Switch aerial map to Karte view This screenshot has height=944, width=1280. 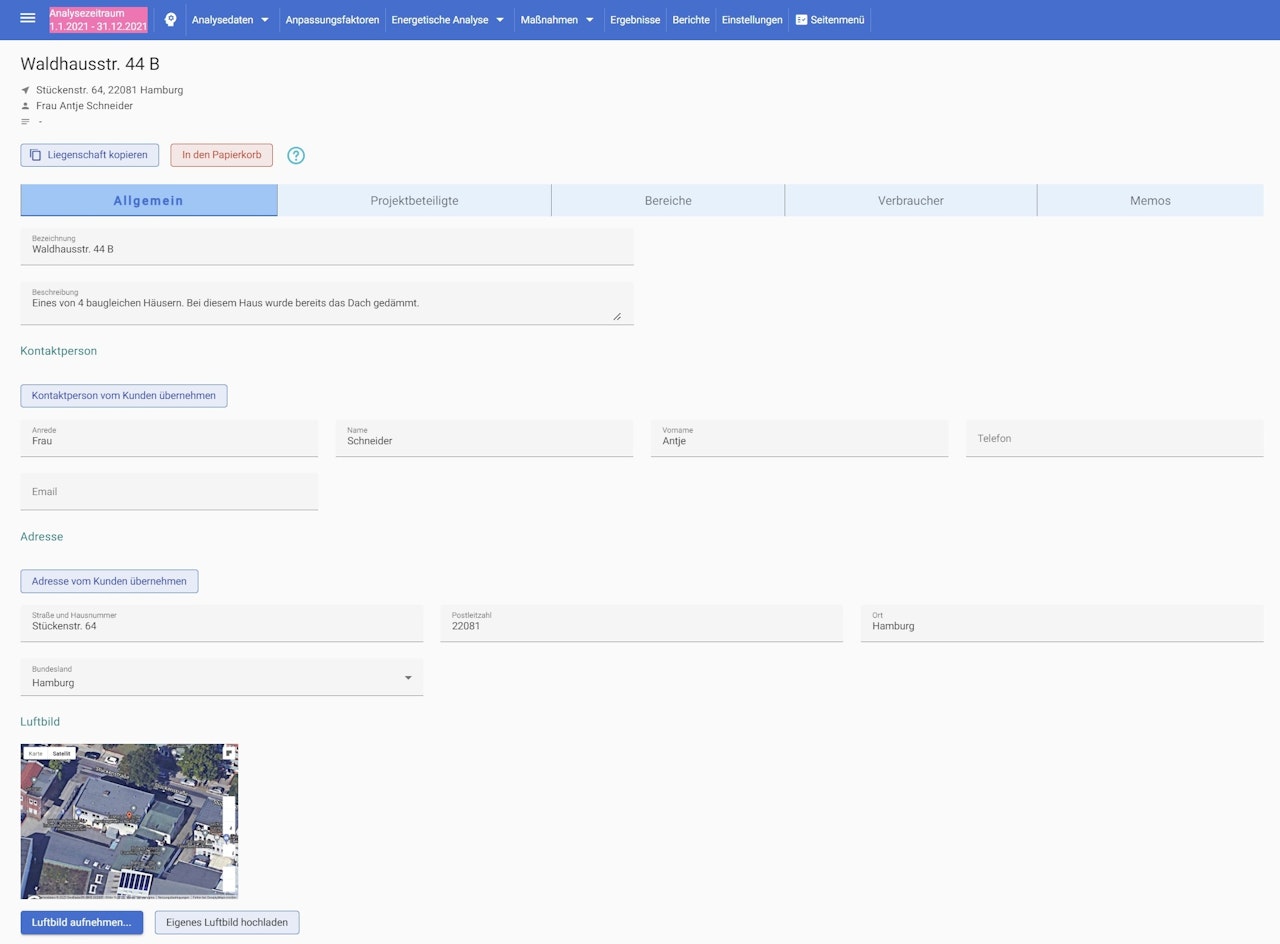[36, 753]
